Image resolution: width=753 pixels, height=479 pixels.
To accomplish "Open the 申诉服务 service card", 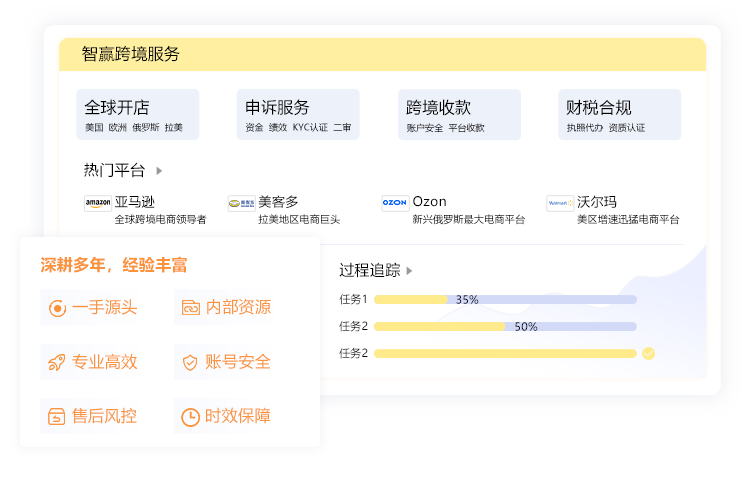I will pyautogui.click(x=298, y=115).
